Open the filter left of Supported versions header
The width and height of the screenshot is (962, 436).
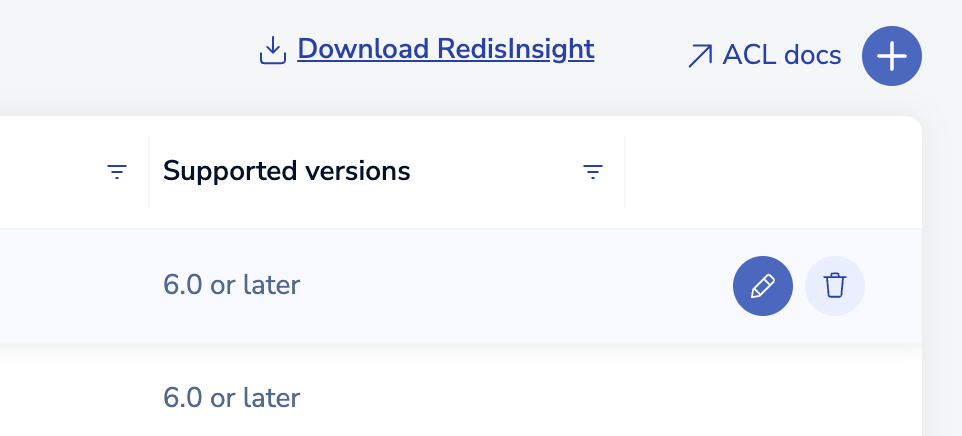[117, 172]
